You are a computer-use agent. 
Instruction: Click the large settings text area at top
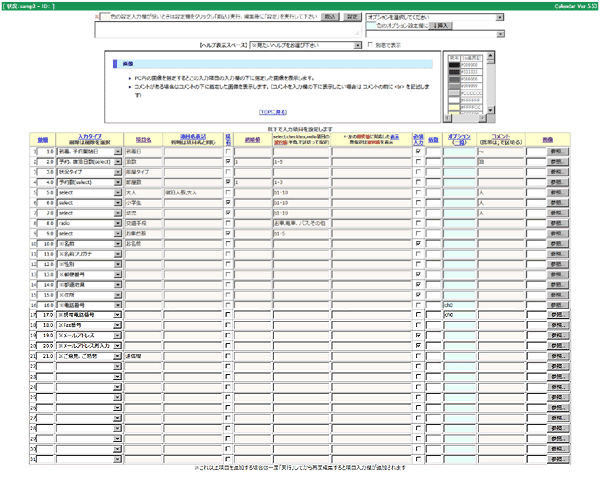(x=228, y=30)
